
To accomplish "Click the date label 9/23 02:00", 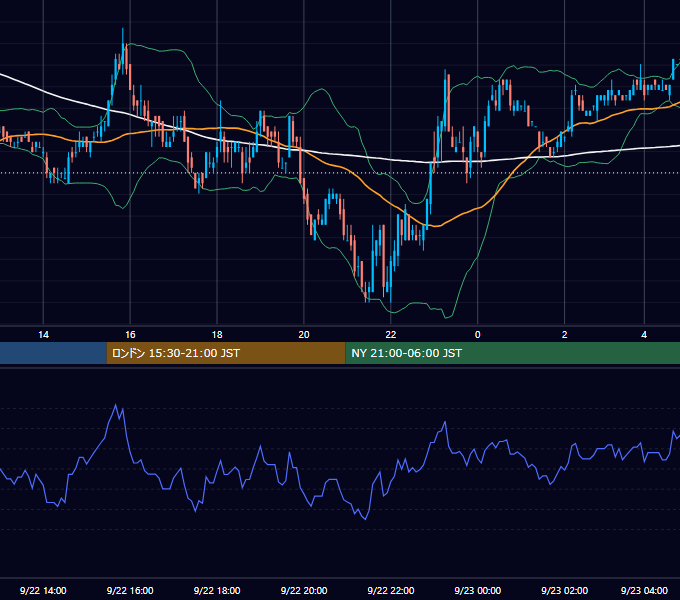I will click(x=564, y=590).
